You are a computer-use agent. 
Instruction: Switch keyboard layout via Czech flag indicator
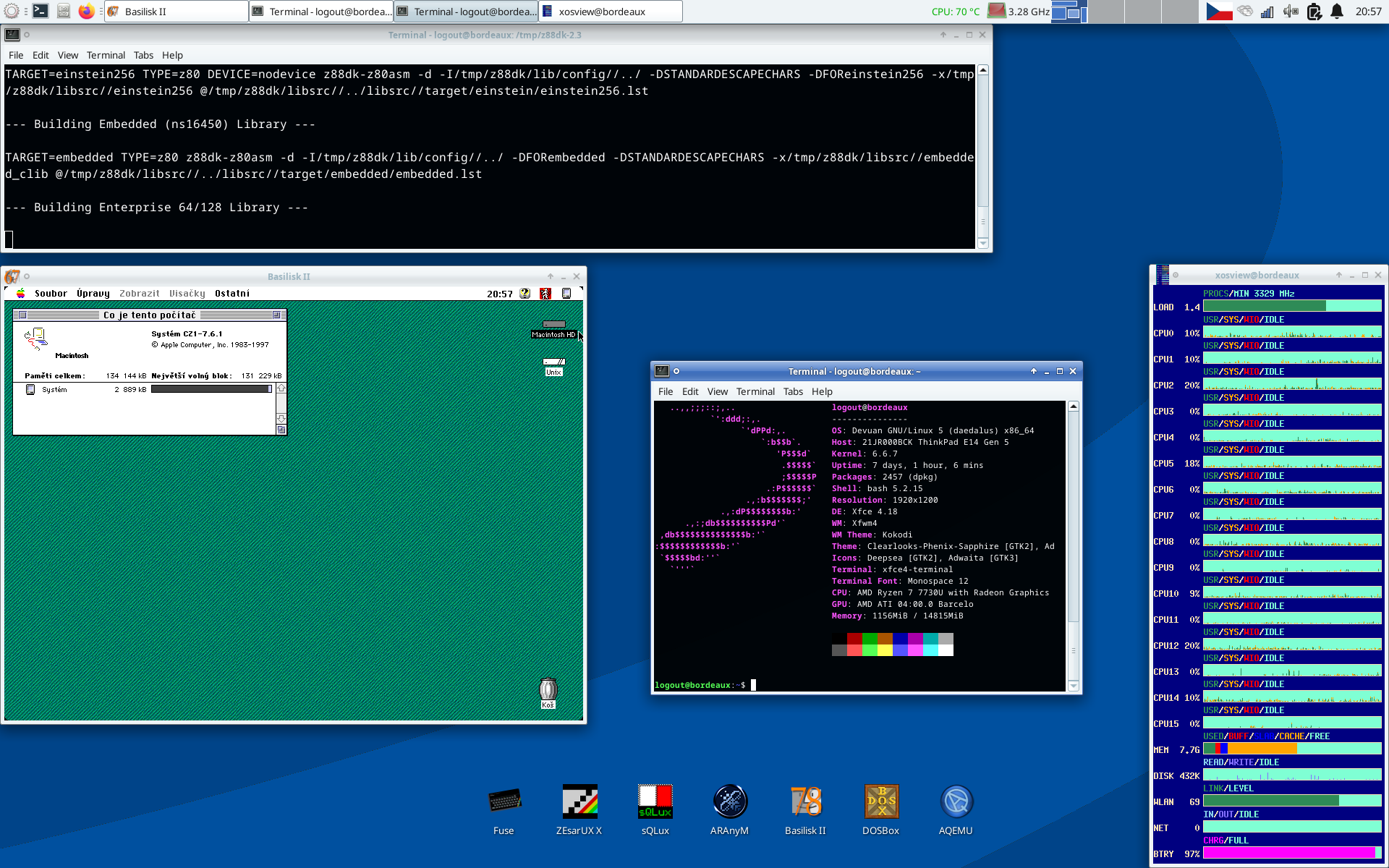tap(1219, 12)
